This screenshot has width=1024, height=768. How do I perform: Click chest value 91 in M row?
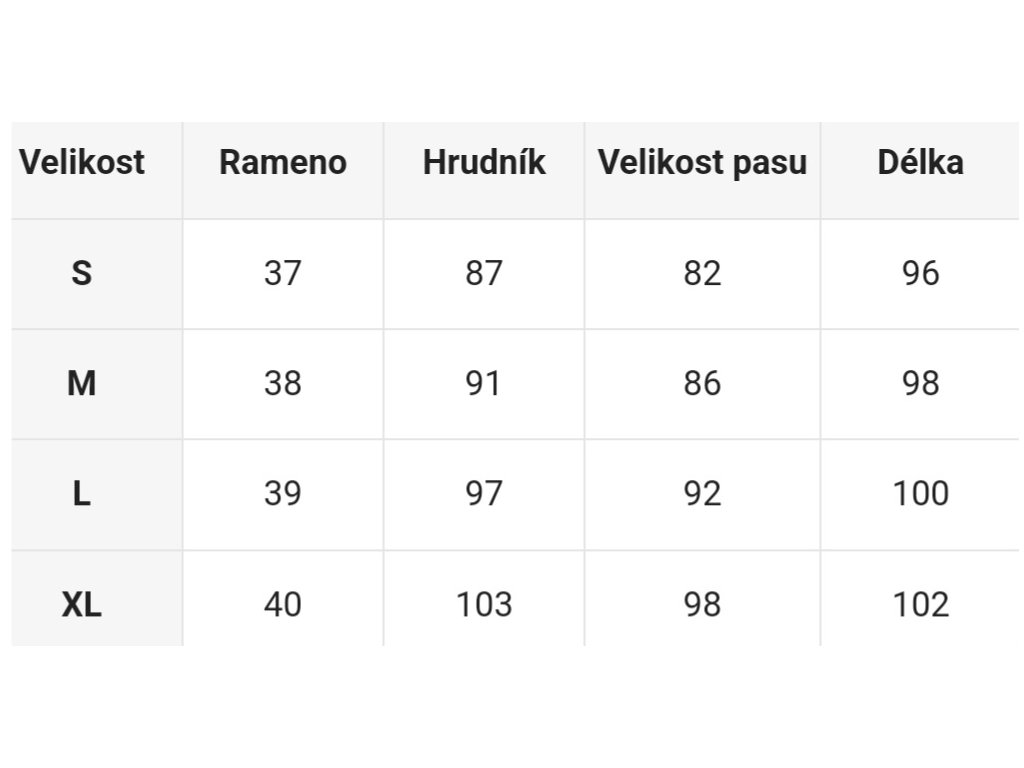click(x=483, y=383)
